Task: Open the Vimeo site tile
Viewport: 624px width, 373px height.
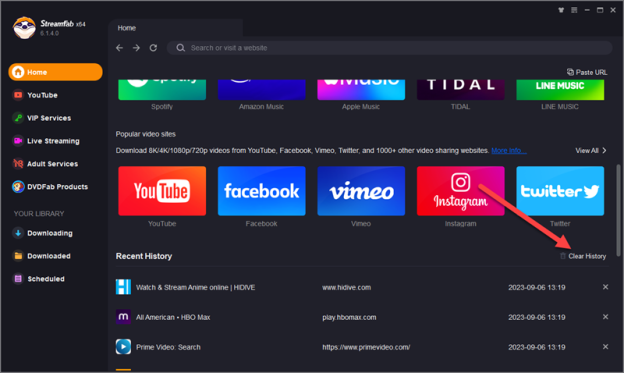Action: [361, 191]
